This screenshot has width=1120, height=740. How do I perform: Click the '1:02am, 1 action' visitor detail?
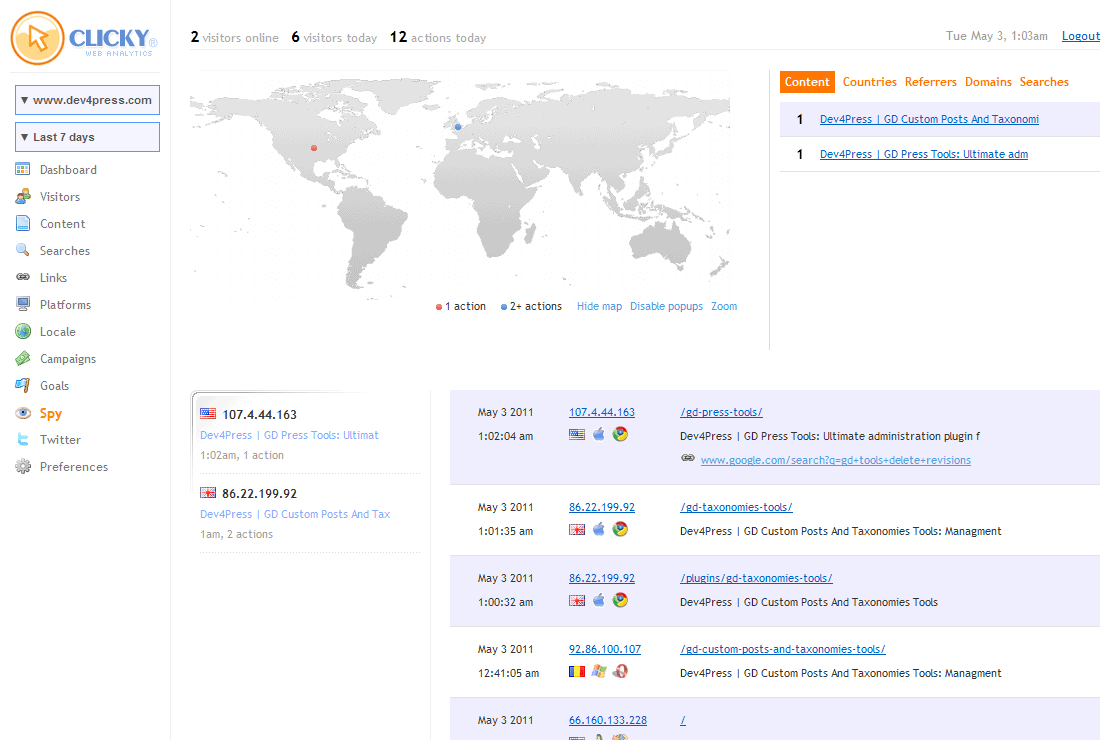[242, 455]
